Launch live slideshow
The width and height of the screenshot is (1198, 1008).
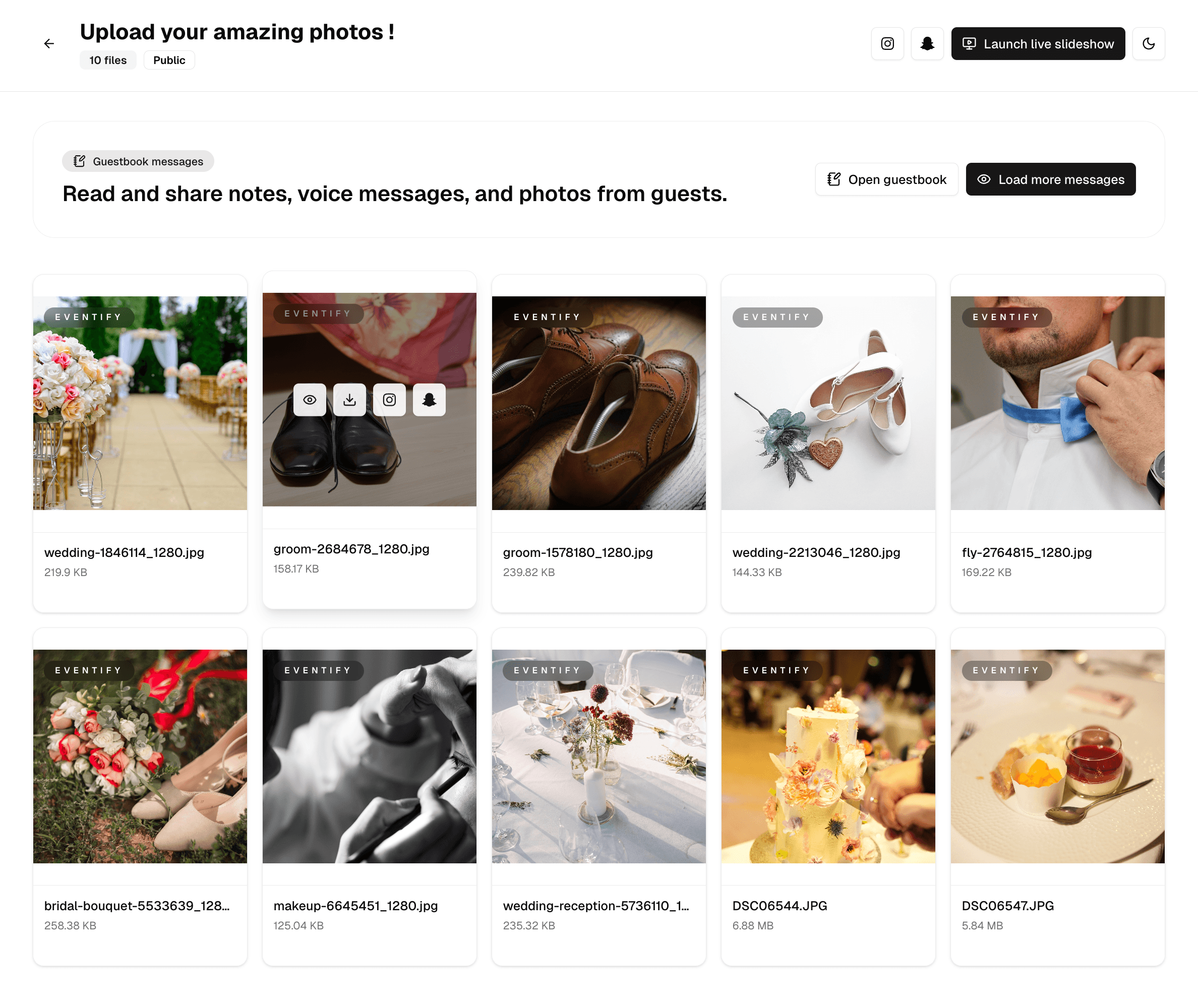pyautogui.click(x=1038, y=44)
